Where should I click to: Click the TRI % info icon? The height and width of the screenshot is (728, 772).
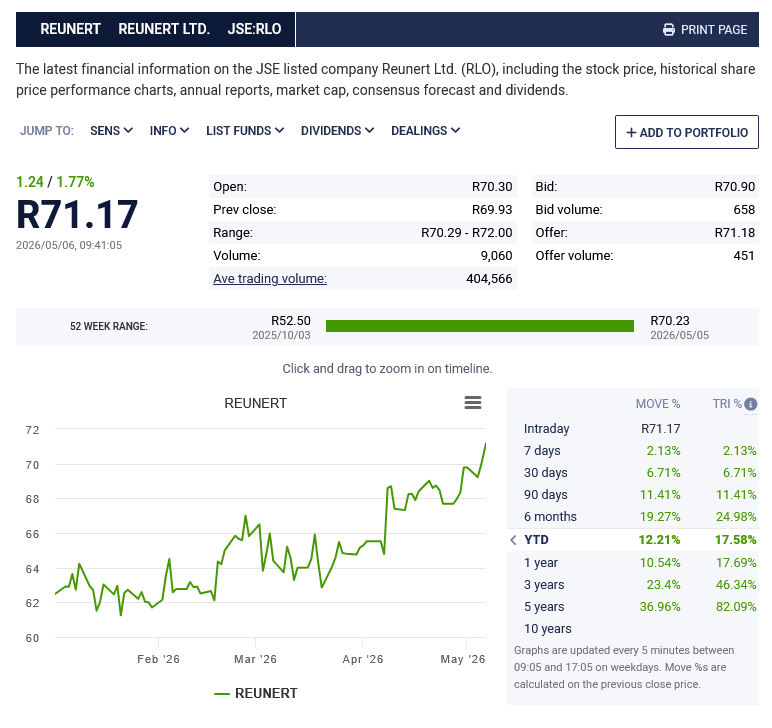[x=750, y=404]
